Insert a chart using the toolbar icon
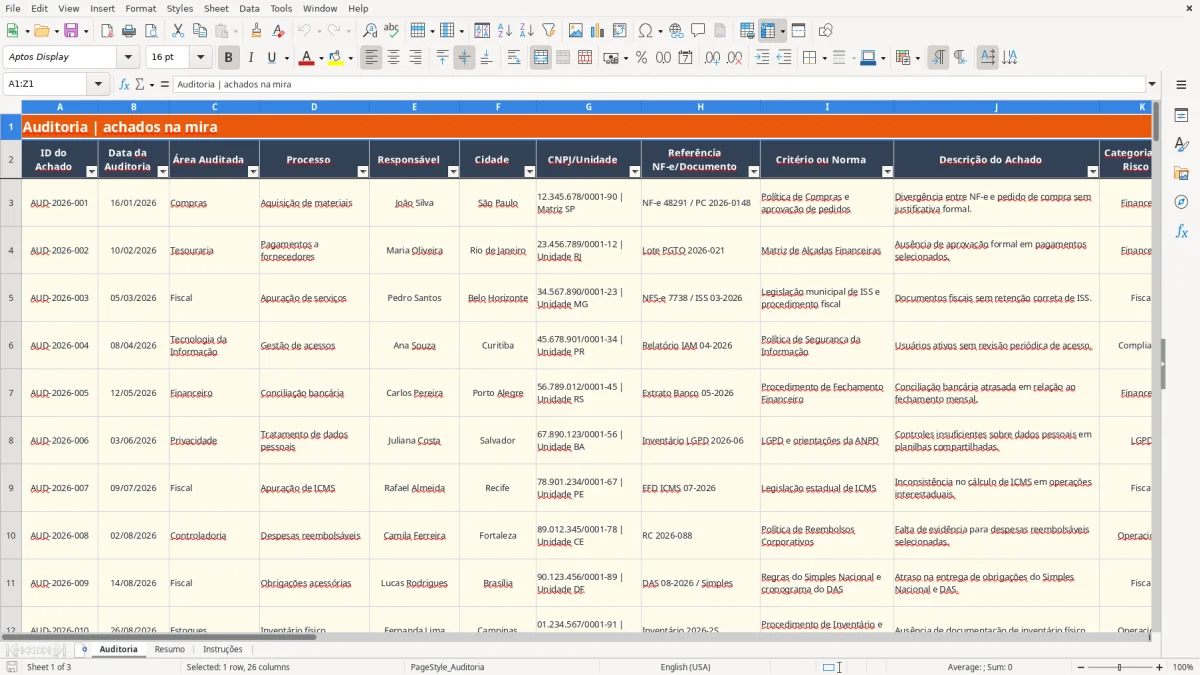 597,31
